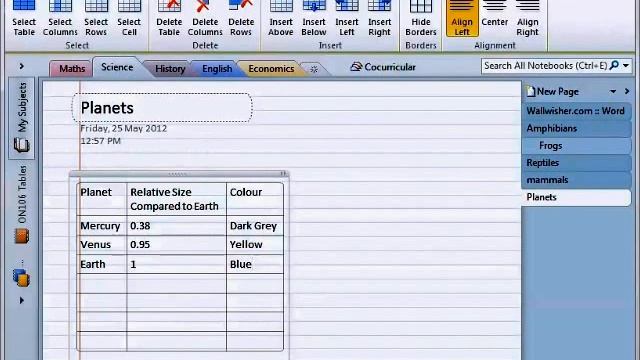Toggle Align Left alignment
The width and height of the screenshot is (640, 360).
(x=462, y=19)
